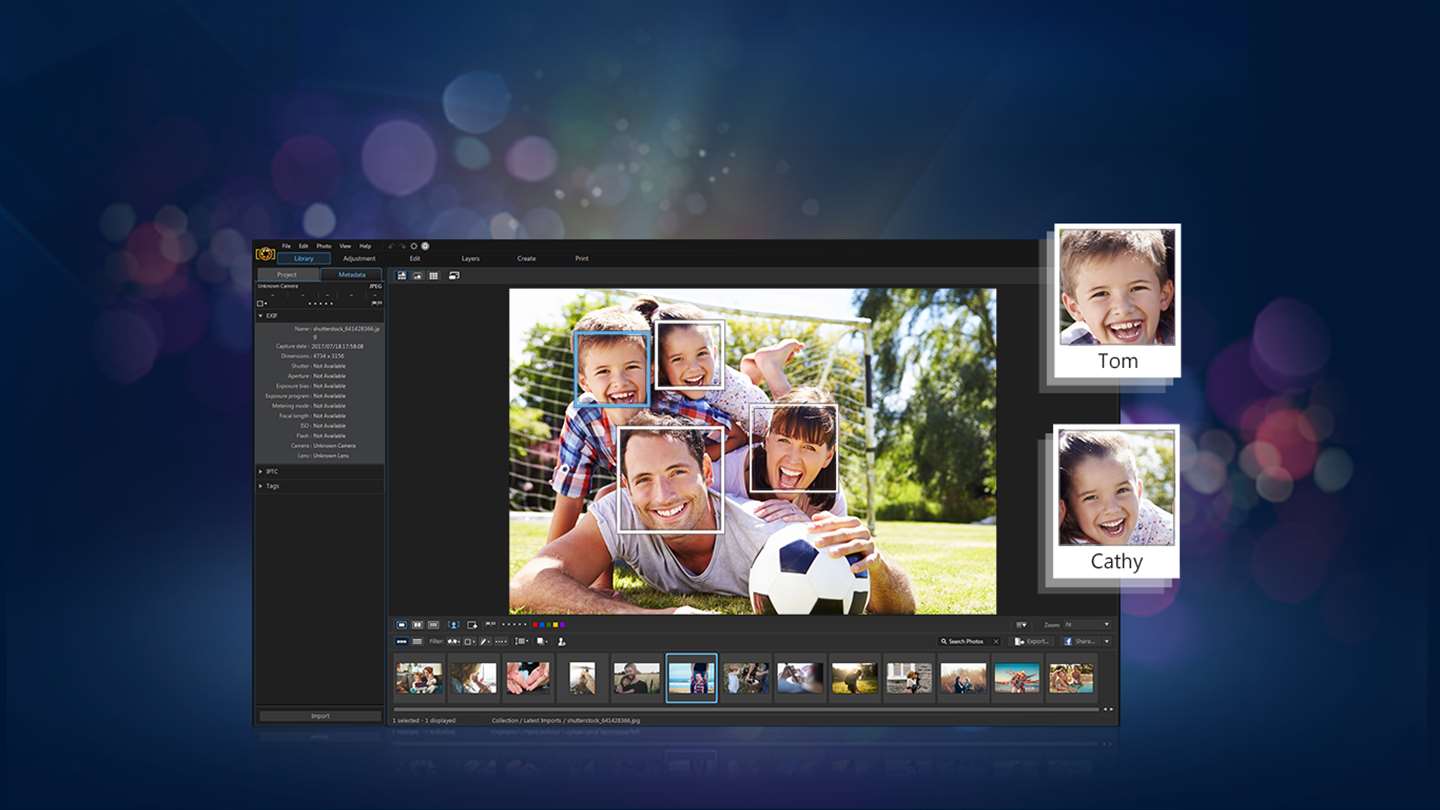
Task: Click the clear search X icon
Action: (996, 641)
